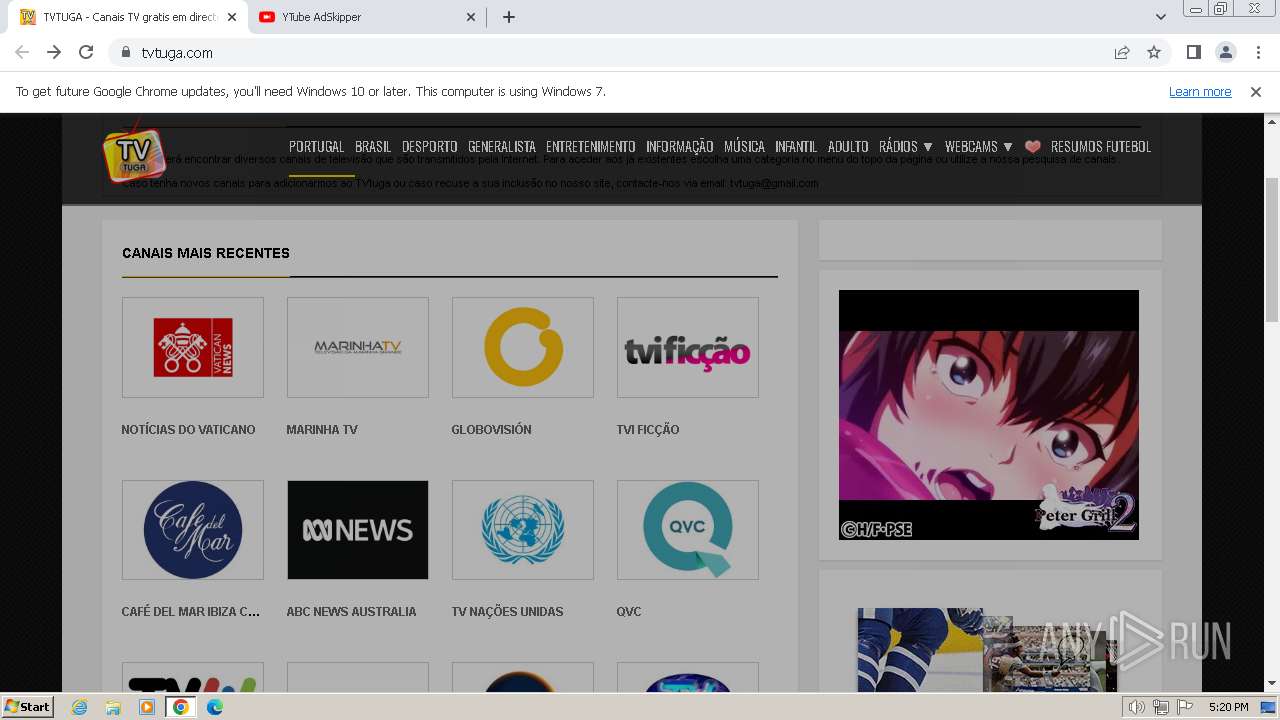This screenshot has height=720, width=1280.
Task: Open the Chrome profile avatar
Action: pyautogui.click(x=1225, y=52)
